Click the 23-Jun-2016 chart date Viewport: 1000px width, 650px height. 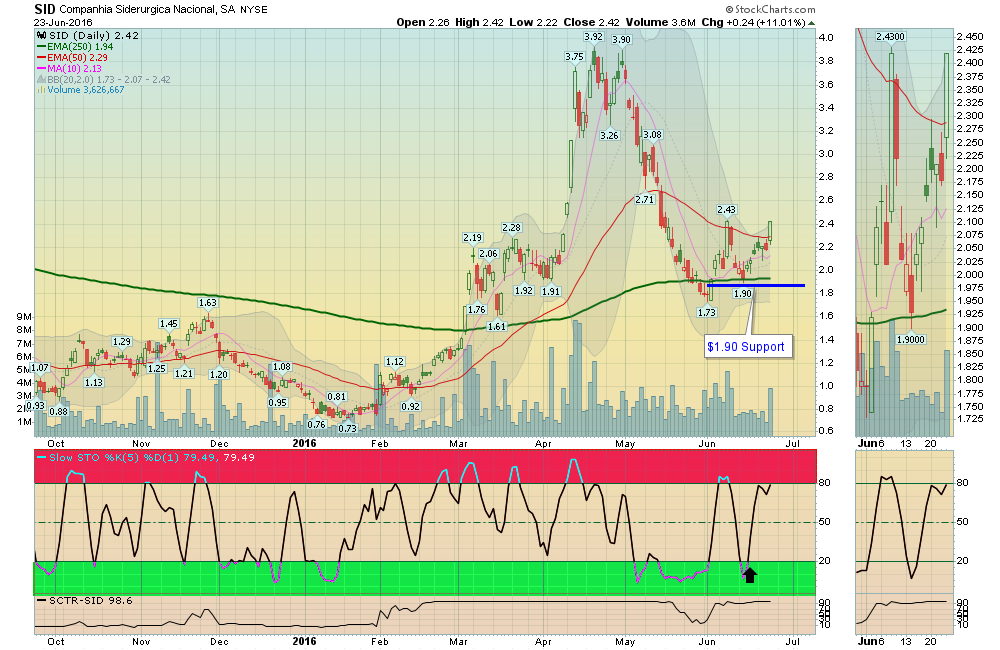click(x=63, y=22)
